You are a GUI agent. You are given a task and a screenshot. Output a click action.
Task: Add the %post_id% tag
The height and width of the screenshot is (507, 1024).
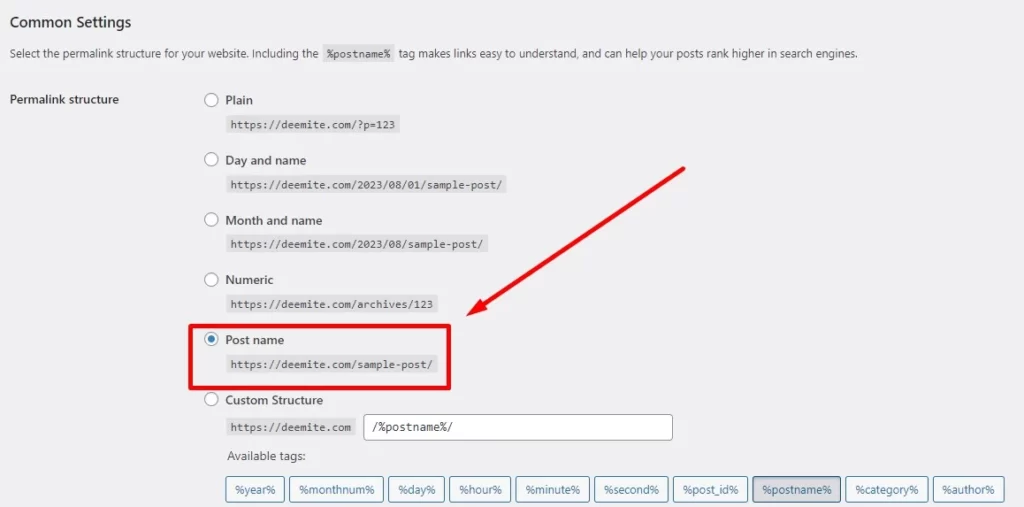(x=711, y=489)
